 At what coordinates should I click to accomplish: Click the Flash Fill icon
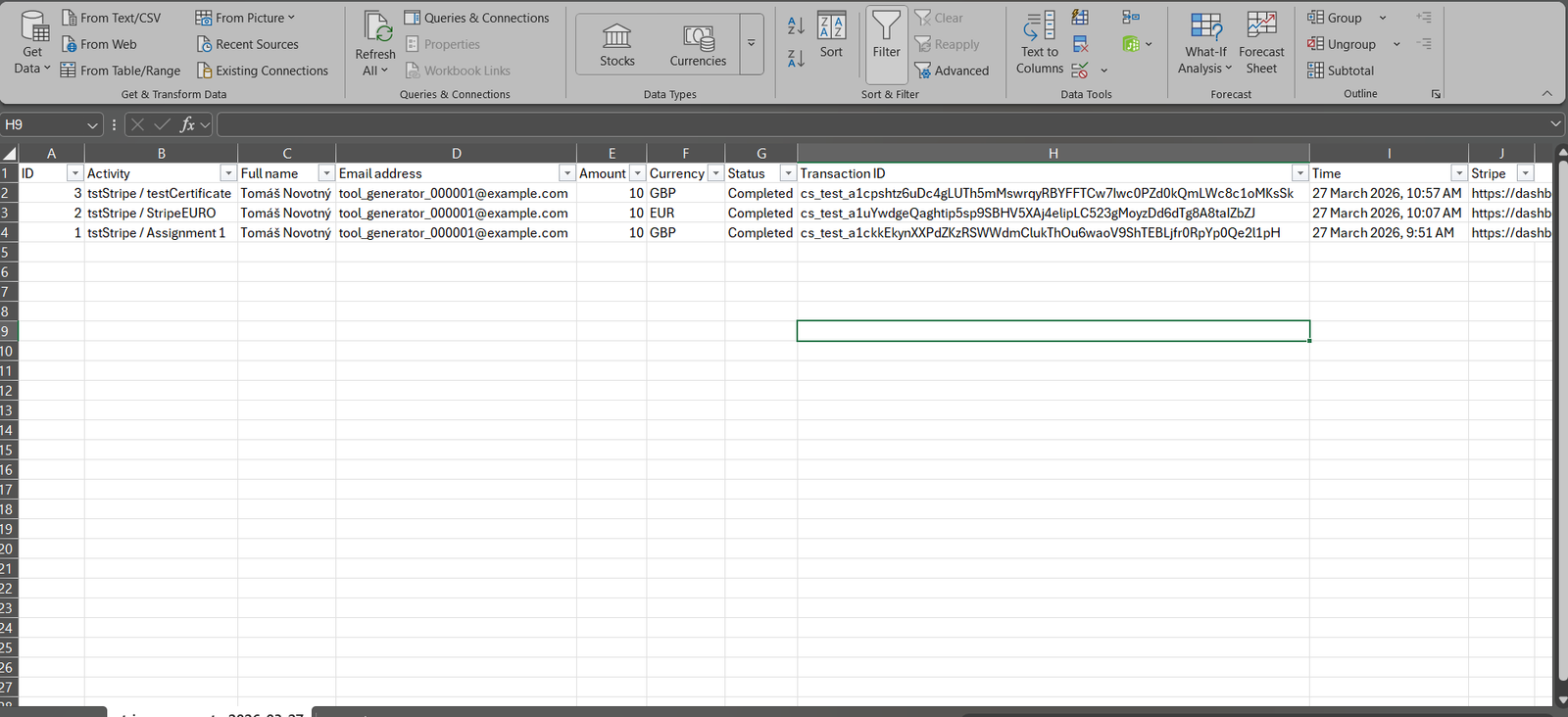(x=1080, y=18)
